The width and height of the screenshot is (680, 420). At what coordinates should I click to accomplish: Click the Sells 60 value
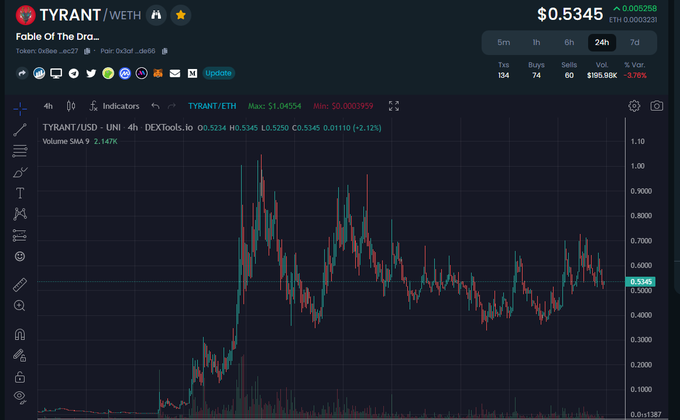point(569,75)
